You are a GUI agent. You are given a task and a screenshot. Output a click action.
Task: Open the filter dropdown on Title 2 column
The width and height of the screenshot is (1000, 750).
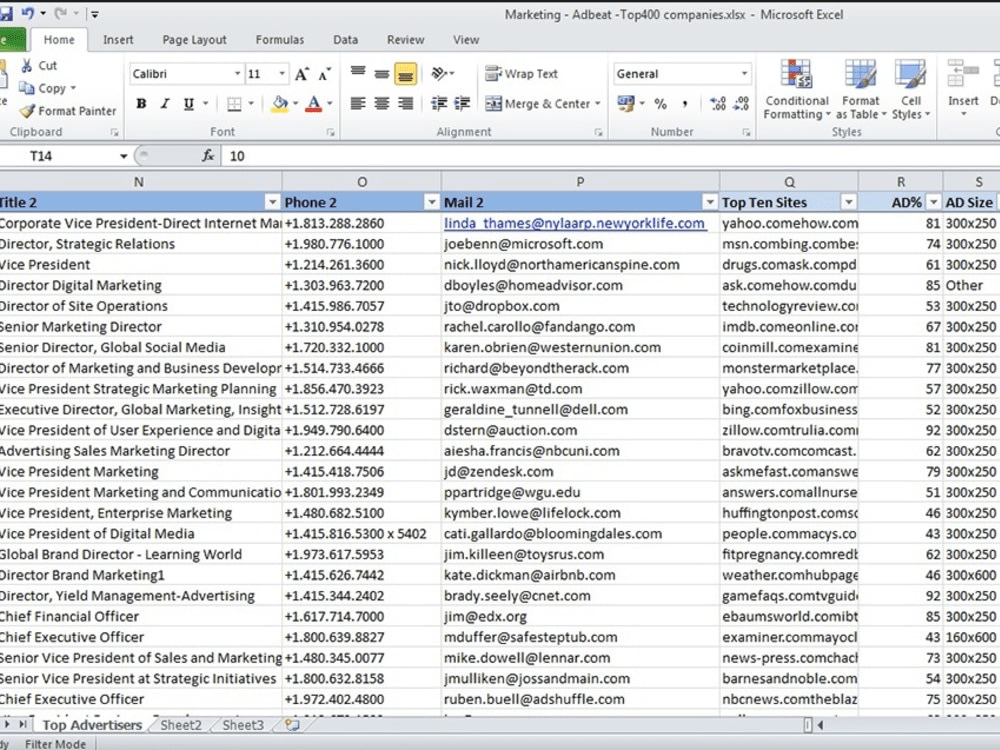point(273,201)
